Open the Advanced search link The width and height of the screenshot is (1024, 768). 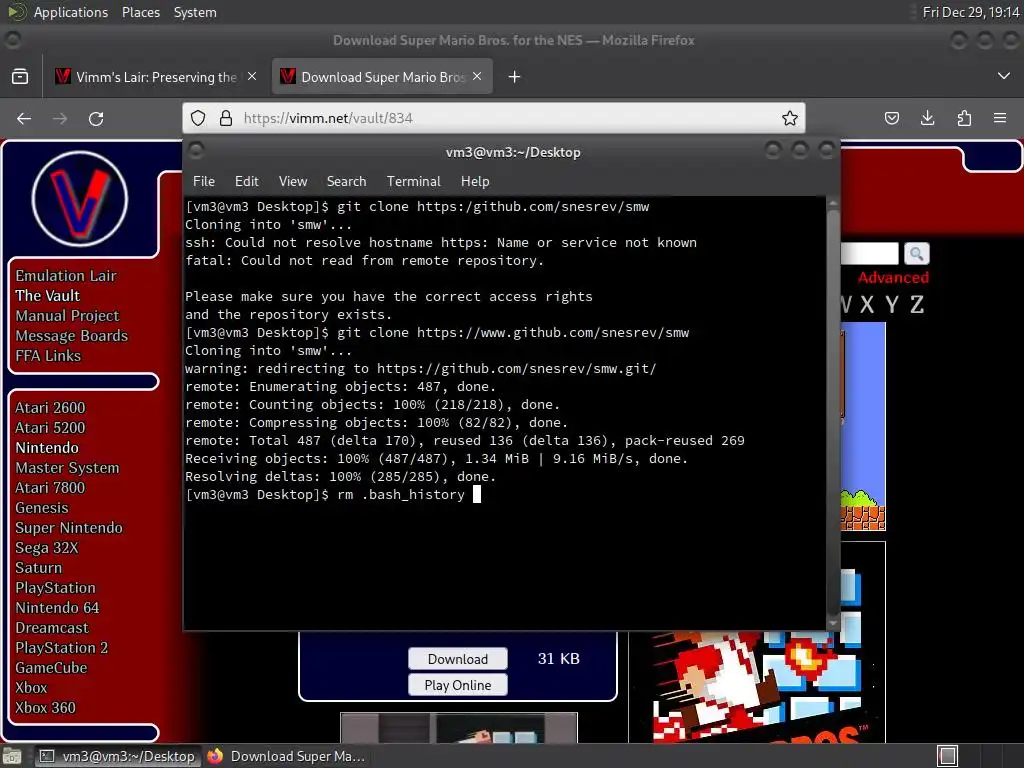pyautogui.click(x=893, y=278)
